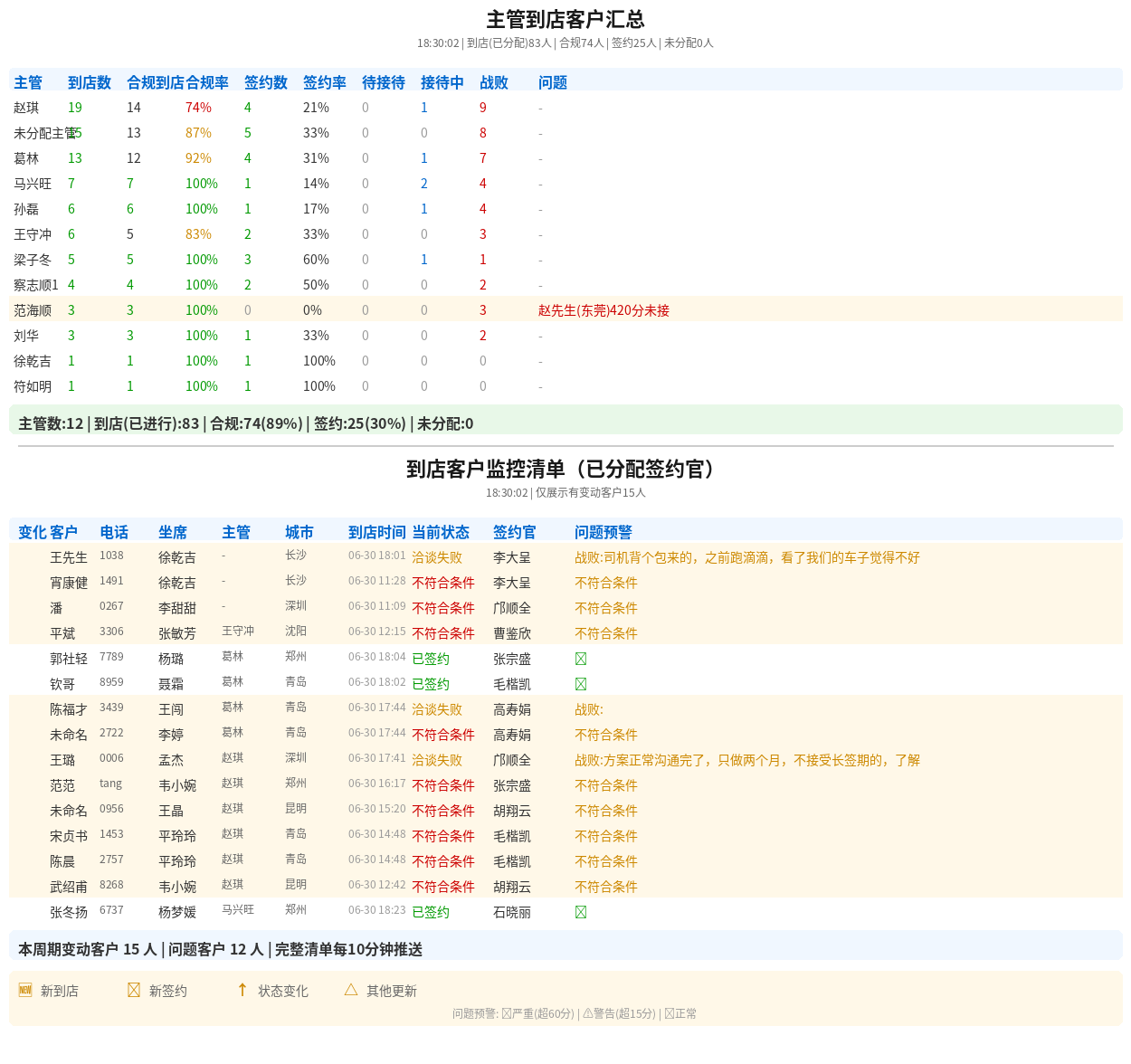Click the alert icon in 张冬扬's row
The height and width of the screenshot is (1064, 1131).
[x=581, y=912]
